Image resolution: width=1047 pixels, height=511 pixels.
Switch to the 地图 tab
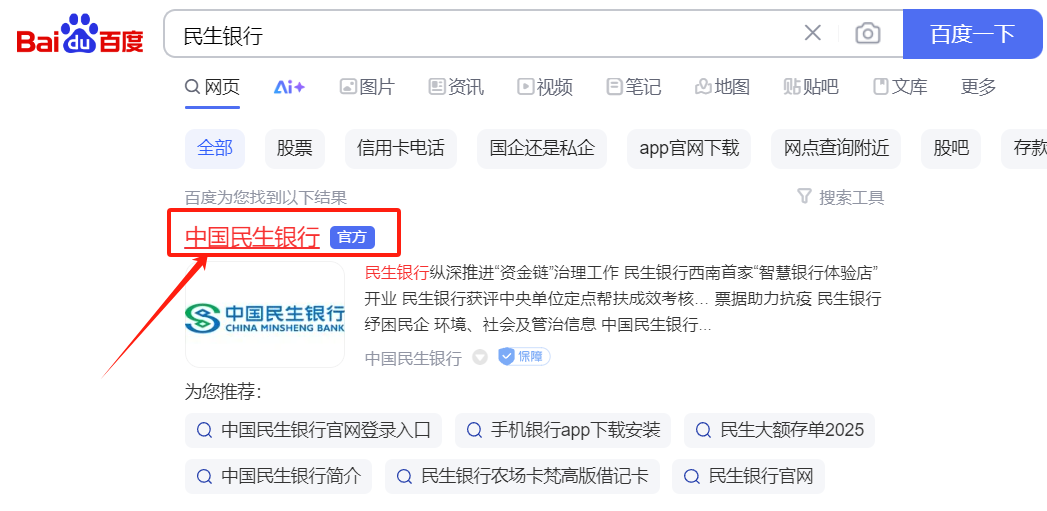pyautogui.click(x=722, y=87)
